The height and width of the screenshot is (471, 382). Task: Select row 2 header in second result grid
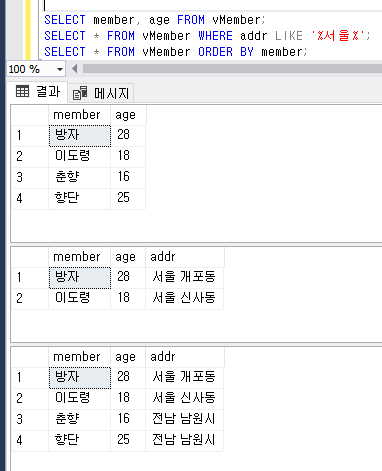point(30,298)
